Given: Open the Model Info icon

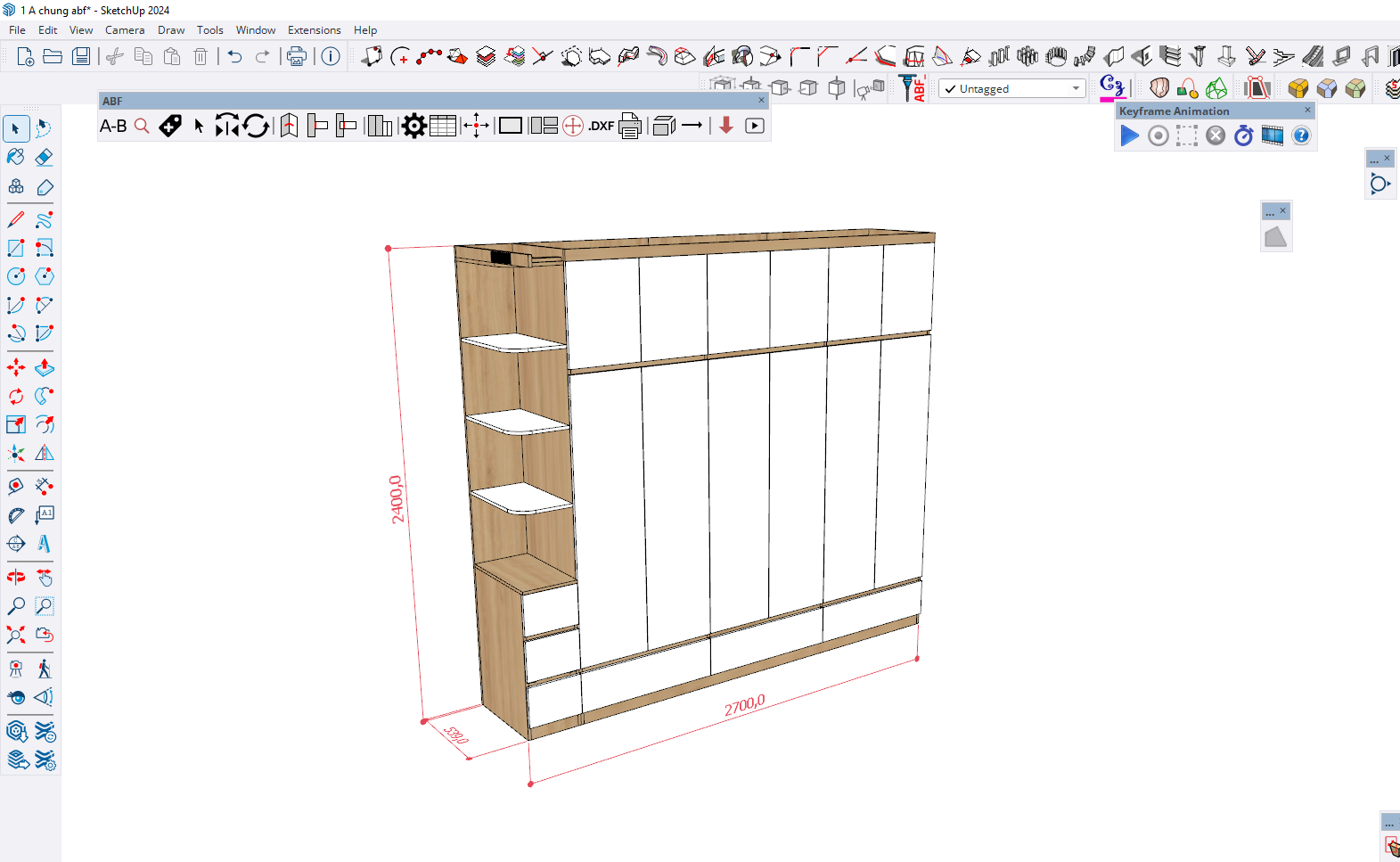Looking at the screenshot, I should (331, 57).
